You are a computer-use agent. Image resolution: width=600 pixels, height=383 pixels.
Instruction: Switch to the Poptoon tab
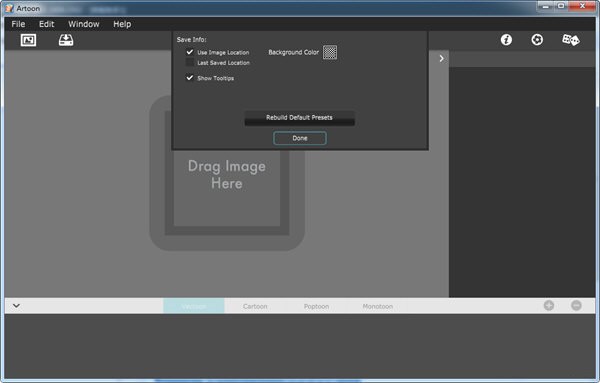[x=316, y=306]
